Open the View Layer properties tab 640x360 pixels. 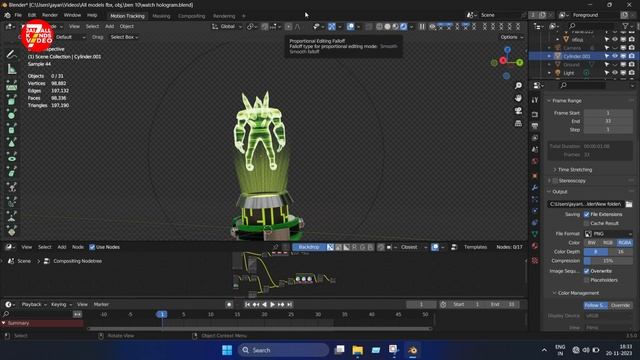coord(535,138)
